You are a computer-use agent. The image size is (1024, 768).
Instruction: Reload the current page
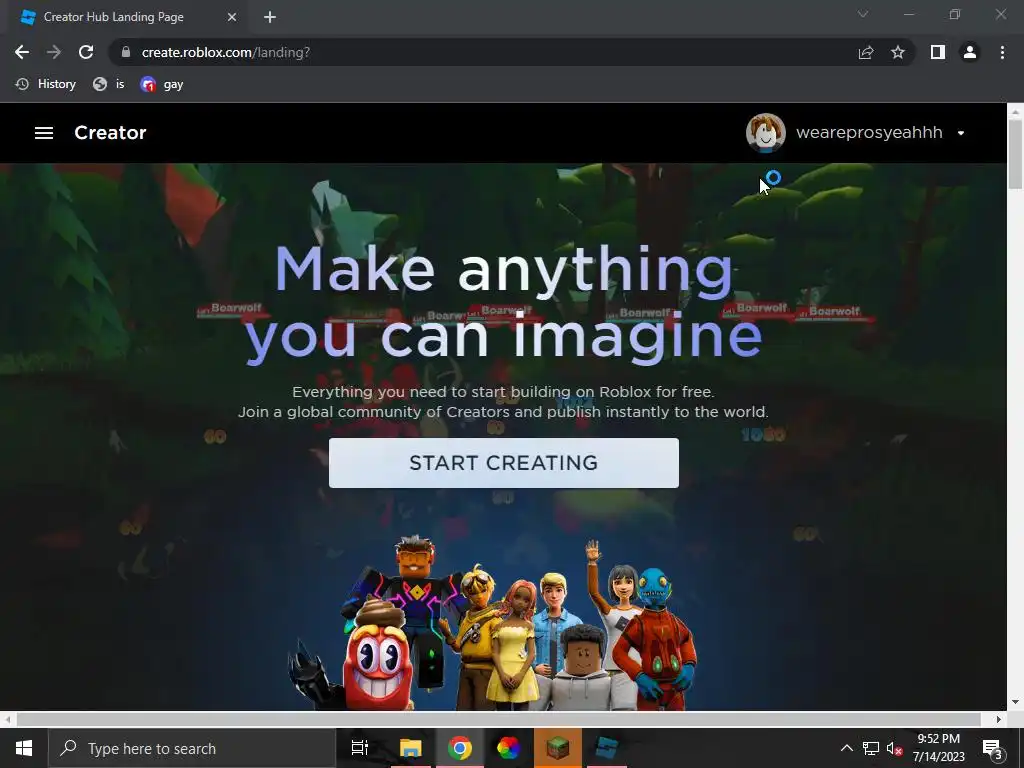86,52
